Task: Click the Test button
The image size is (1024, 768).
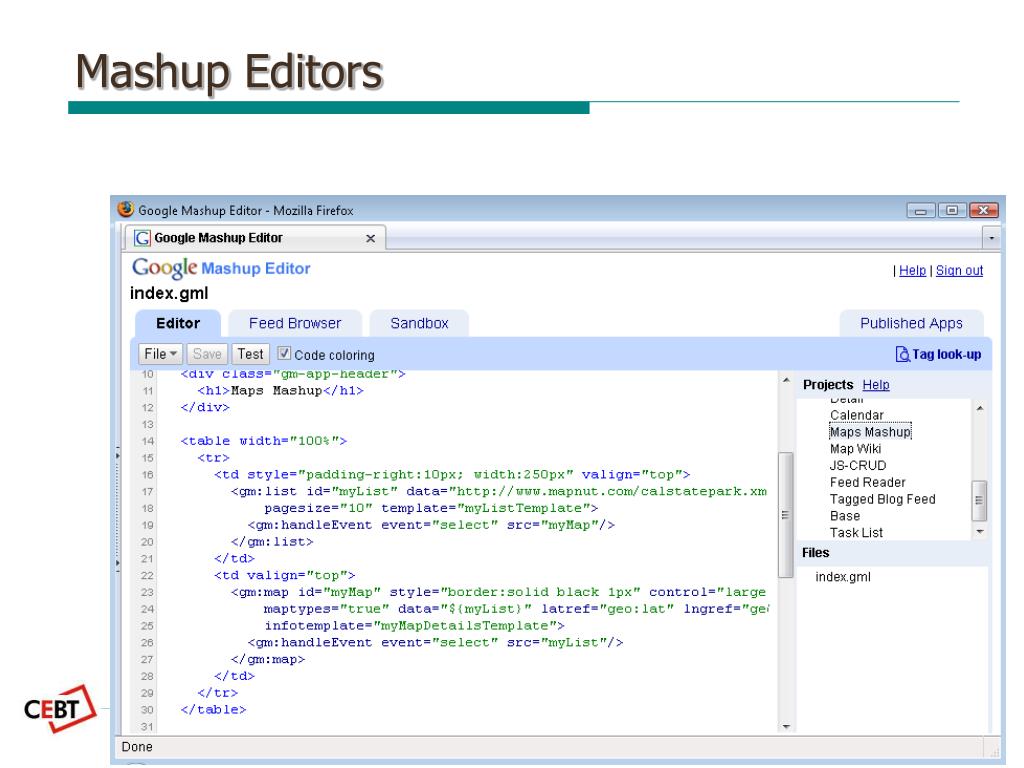Action: pyautogui.click(x=250, y=354)
